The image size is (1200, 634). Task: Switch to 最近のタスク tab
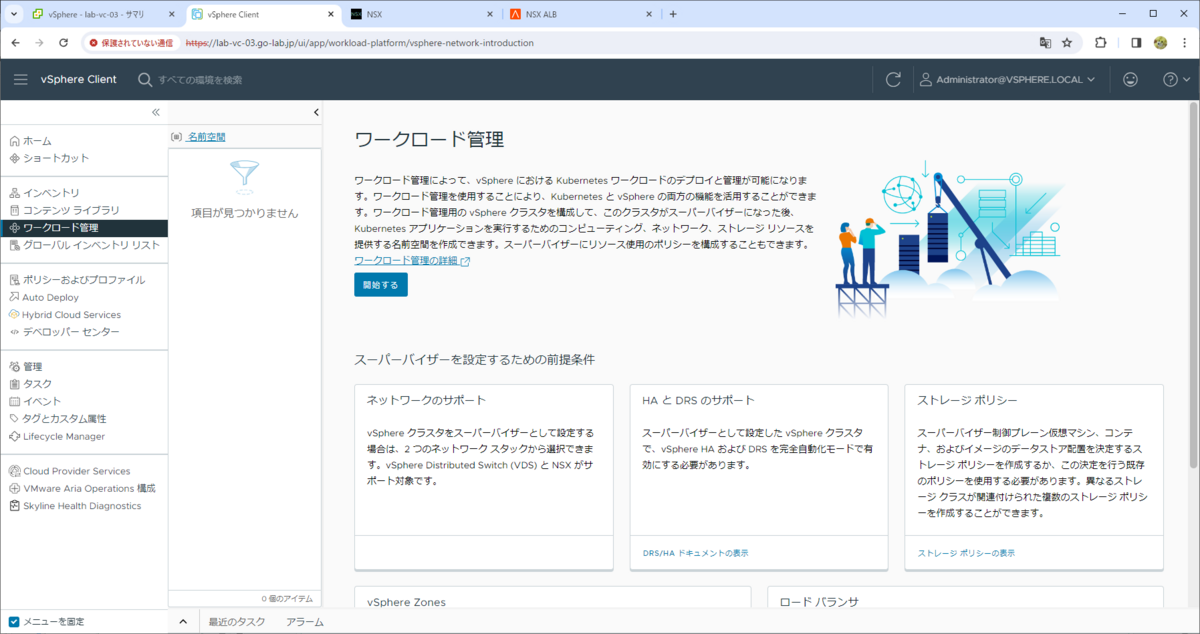coord(237,622)
